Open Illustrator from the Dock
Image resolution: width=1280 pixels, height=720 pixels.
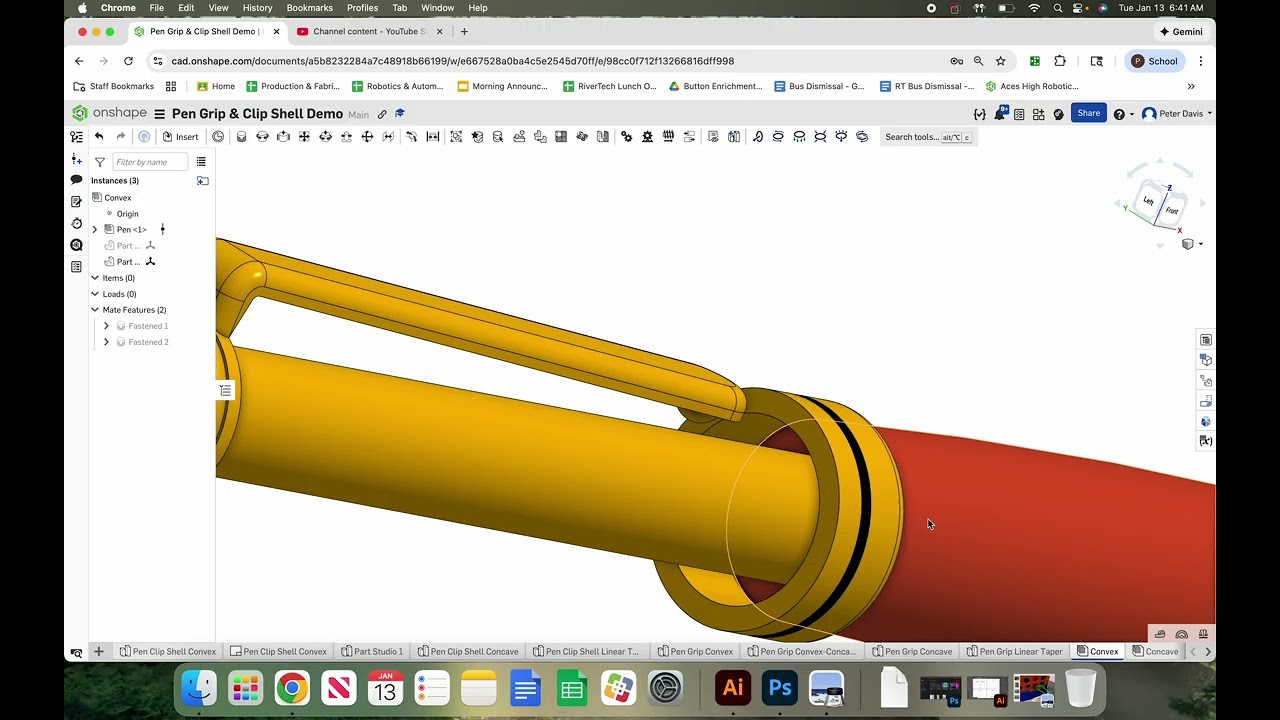pyautogui.click(x=733, y=688)
